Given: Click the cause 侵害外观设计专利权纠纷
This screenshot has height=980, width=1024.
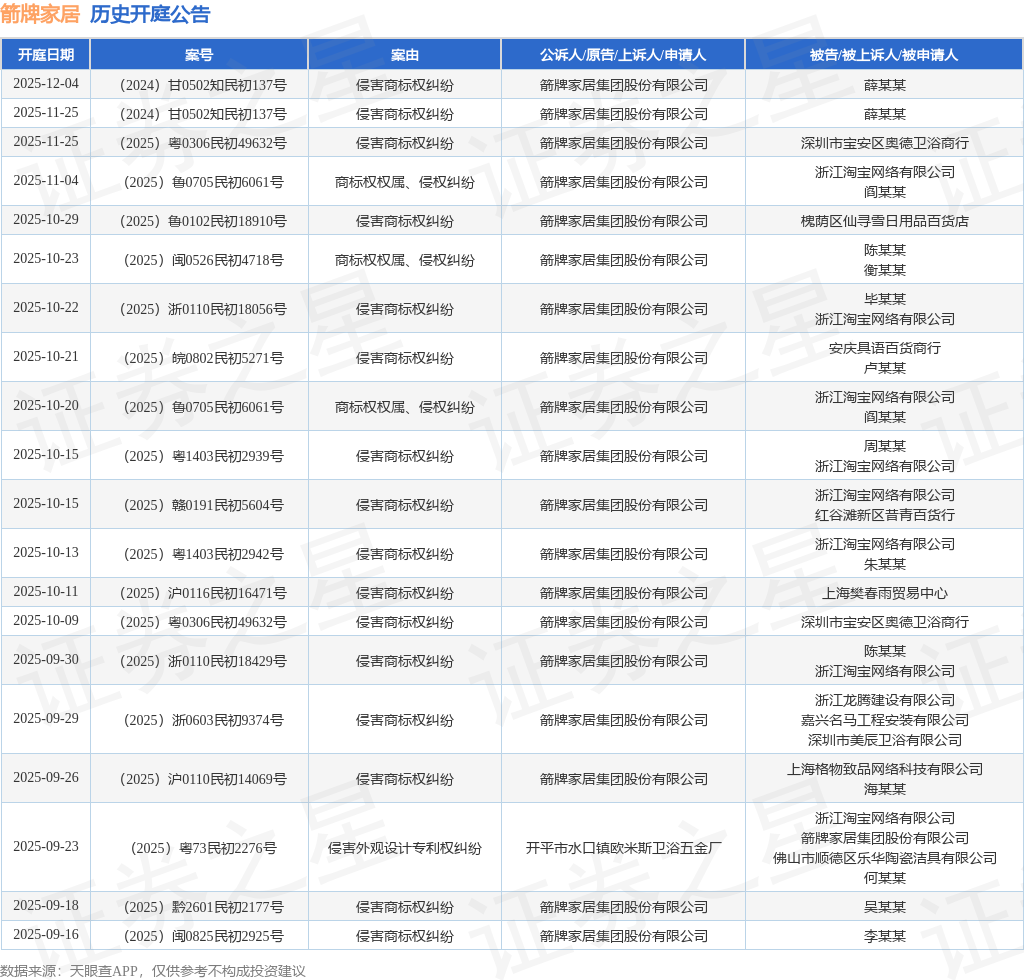Looking at the screenshot, I should click(x=405, y=848).
